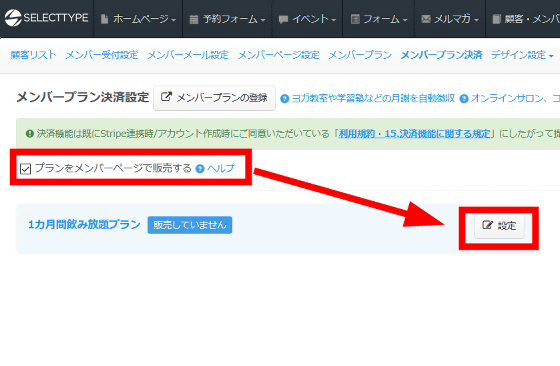This screenshot has height=366, width=560.
Task: Open the フォーム dropdown menu
Action: tap(379, 19)
